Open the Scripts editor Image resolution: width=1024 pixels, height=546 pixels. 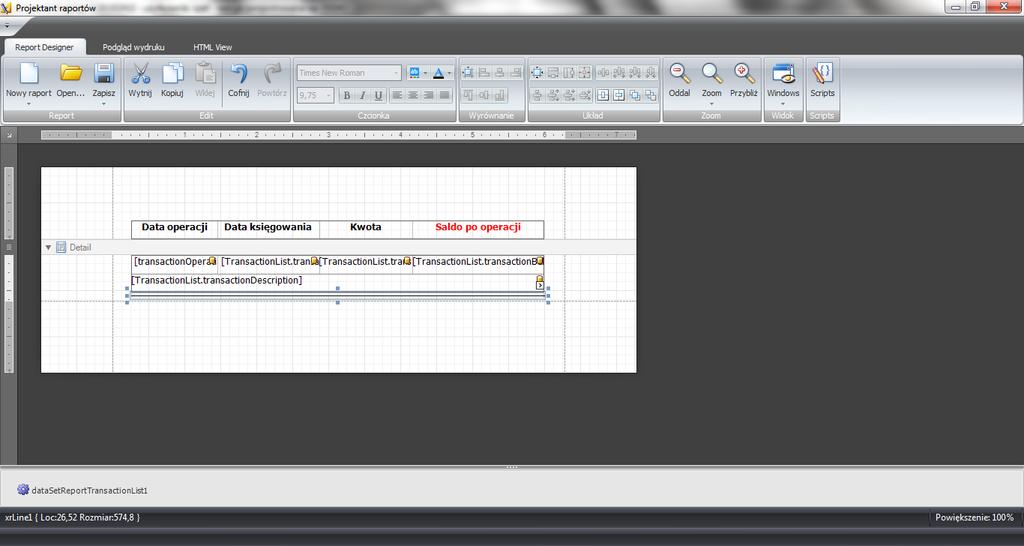pyautogui.click(x=822, y=80)
